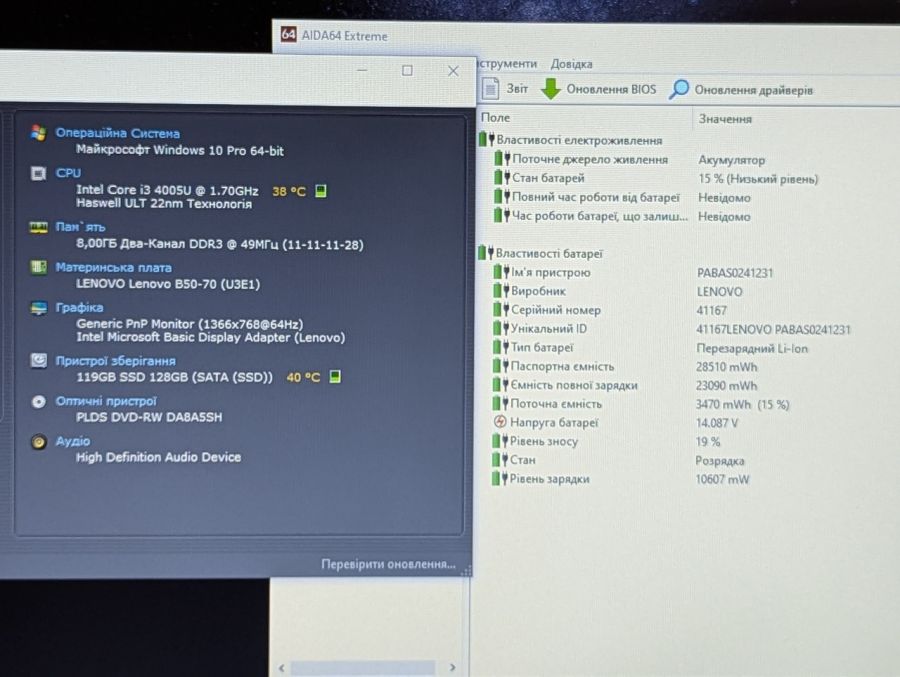Select the Рівень зарядки row label
The image size is (900, 677).
[x=549, y=479]
